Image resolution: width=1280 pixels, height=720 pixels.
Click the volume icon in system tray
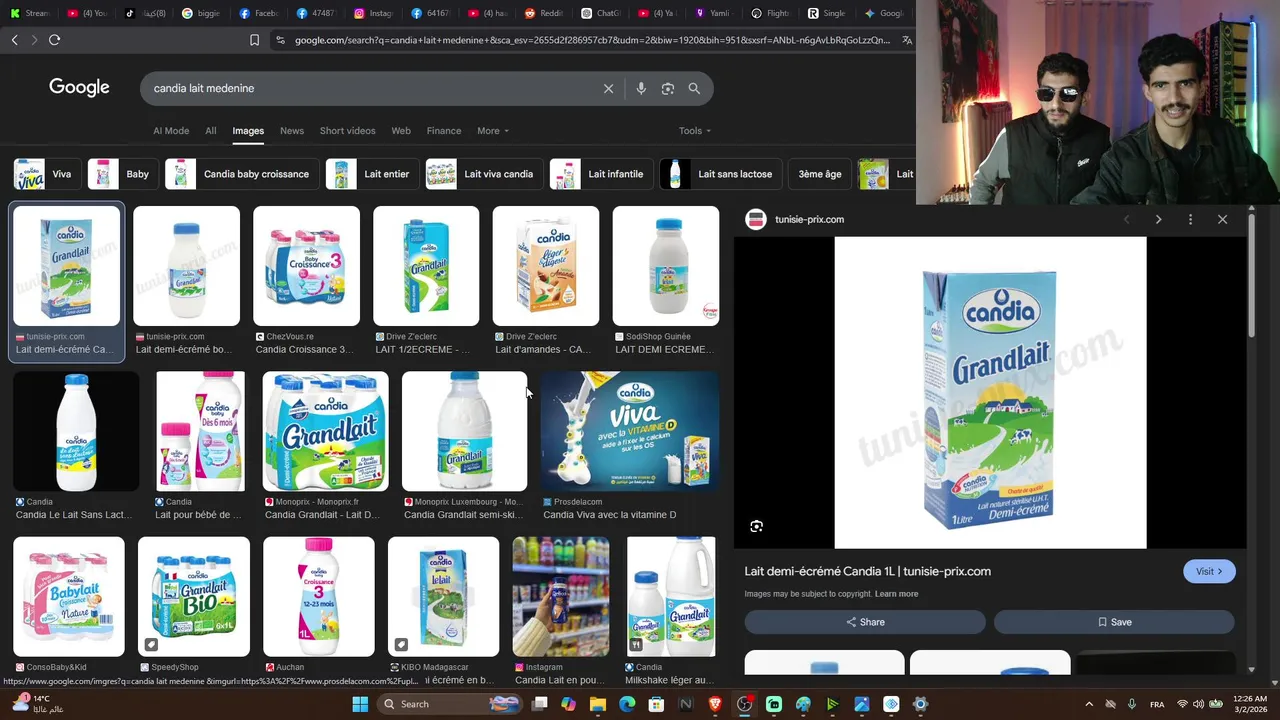point(1198,704)
